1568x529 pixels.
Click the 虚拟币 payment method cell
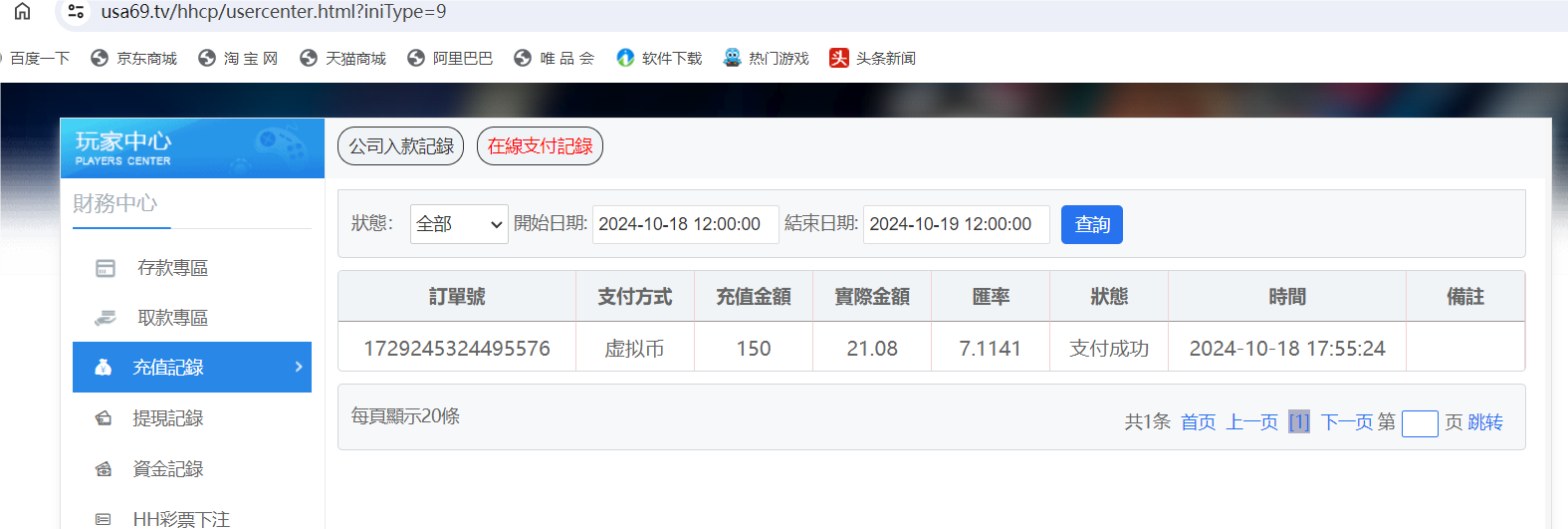pos(635,349)
